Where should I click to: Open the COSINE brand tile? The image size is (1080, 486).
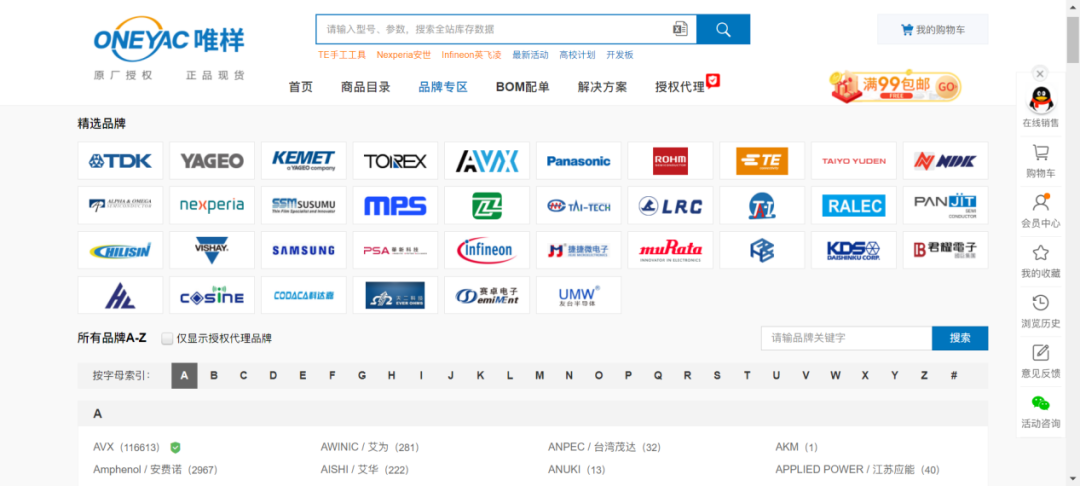pos(212,295)
